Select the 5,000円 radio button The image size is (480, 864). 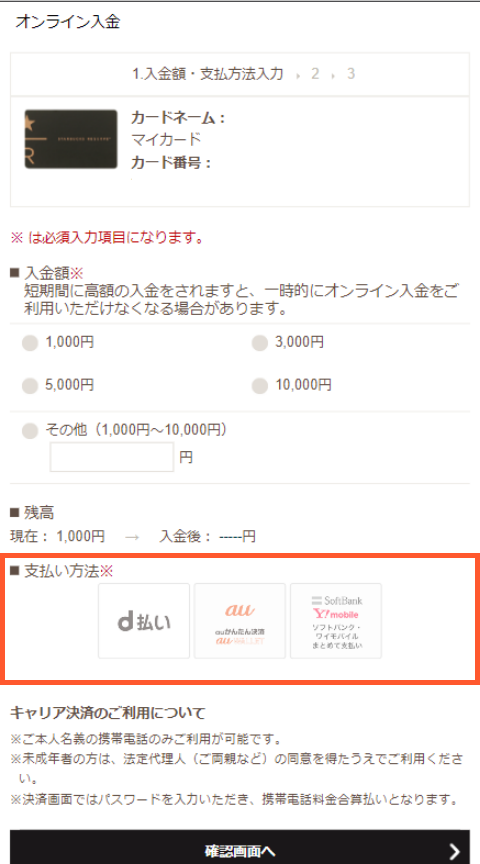click(x=30, y=386)
